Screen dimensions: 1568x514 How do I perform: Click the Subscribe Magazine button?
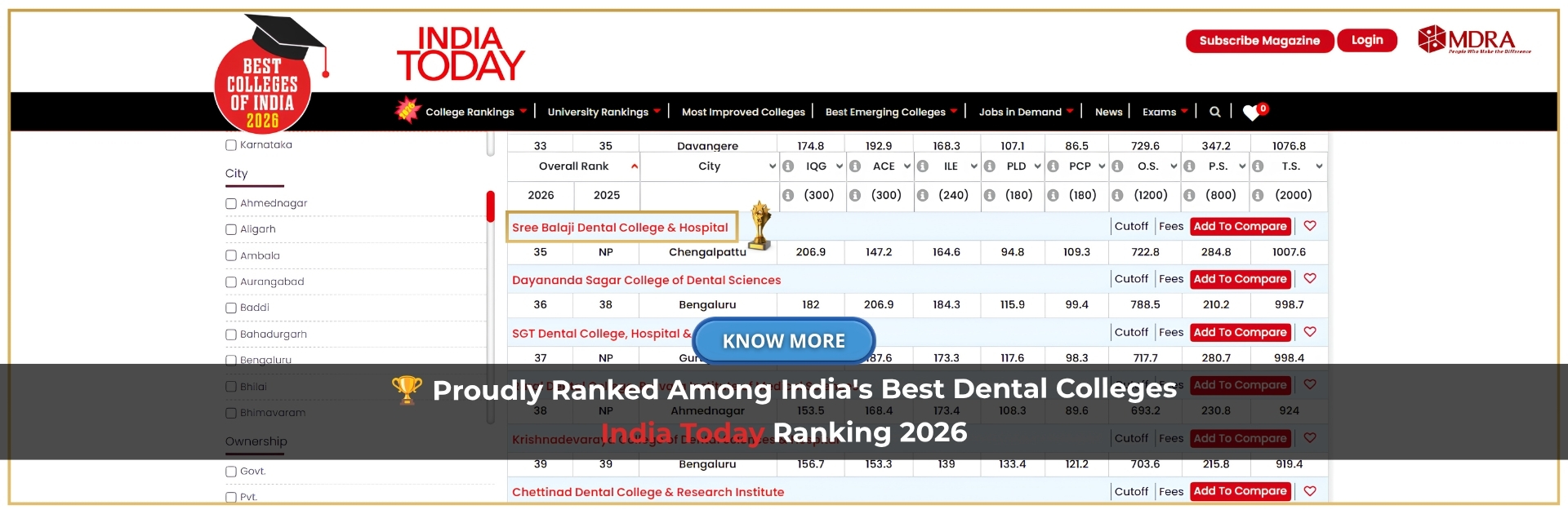1259,41
